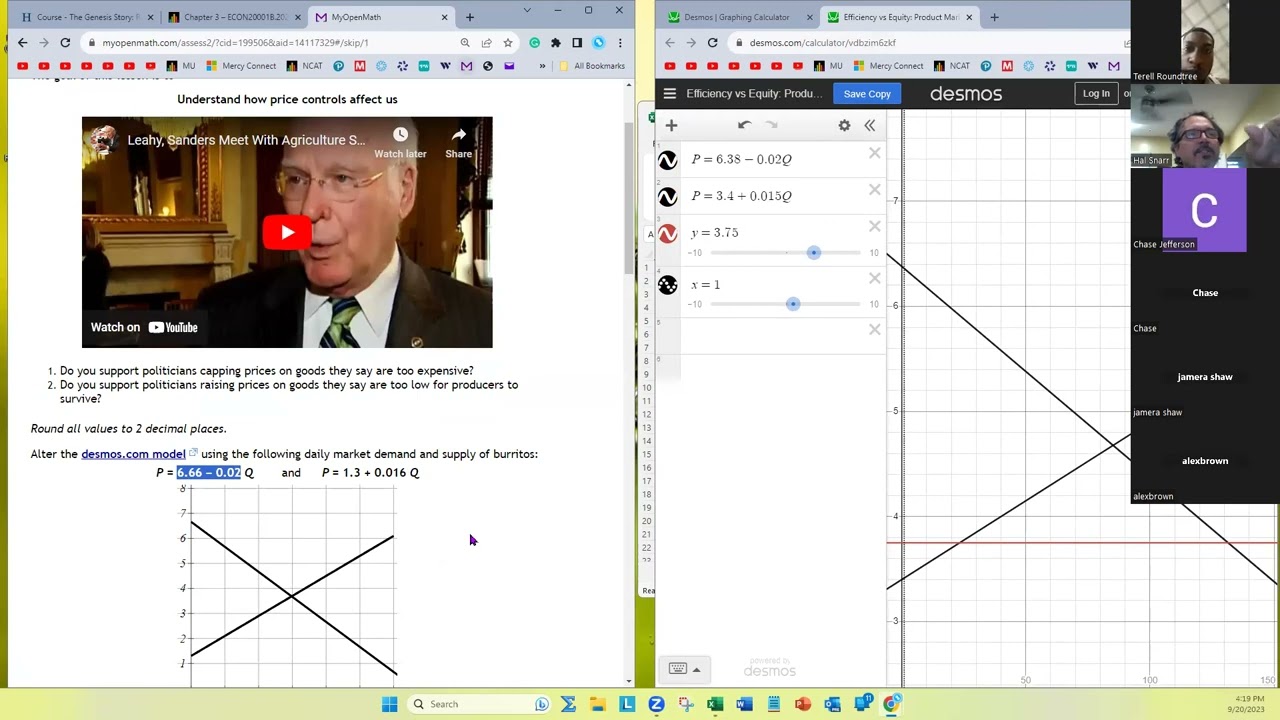
Task: Delete the x = 1 expression
Action: pyautogui.click(x=875, y=278)
